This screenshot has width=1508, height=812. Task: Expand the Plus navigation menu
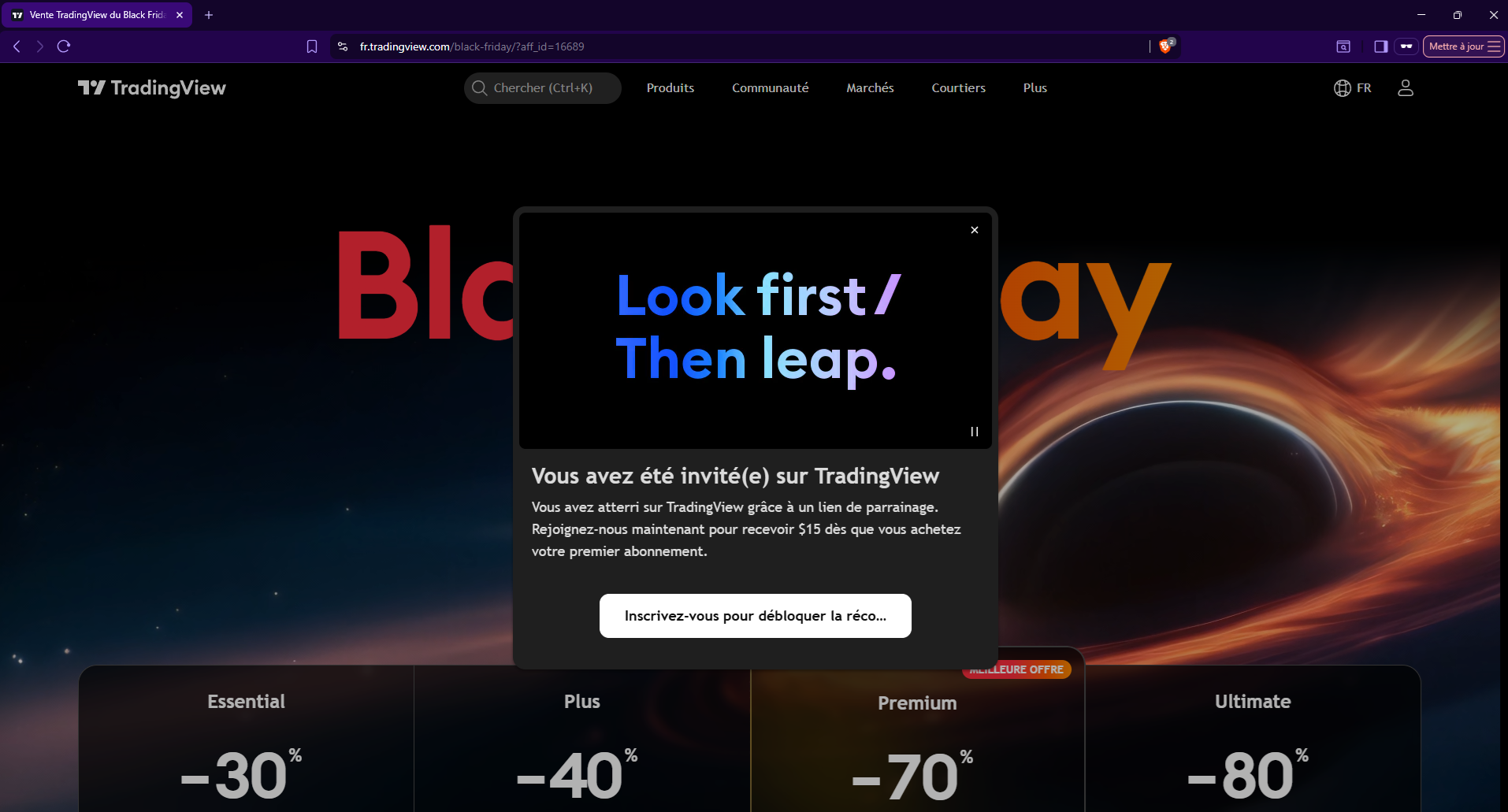coord(1035,88)
